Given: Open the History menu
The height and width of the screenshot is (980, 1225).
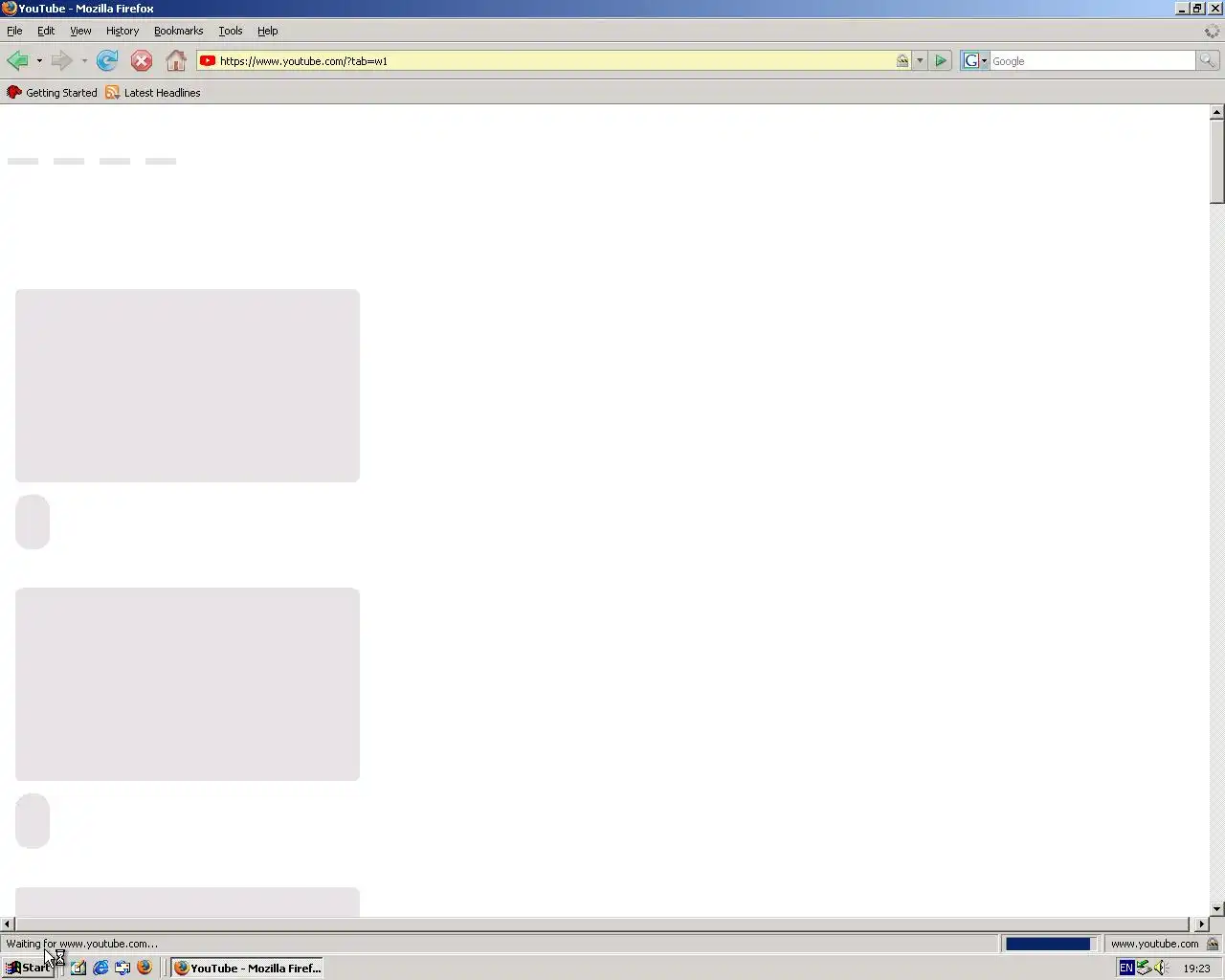Looking at the screenshot, I should 122,31.
